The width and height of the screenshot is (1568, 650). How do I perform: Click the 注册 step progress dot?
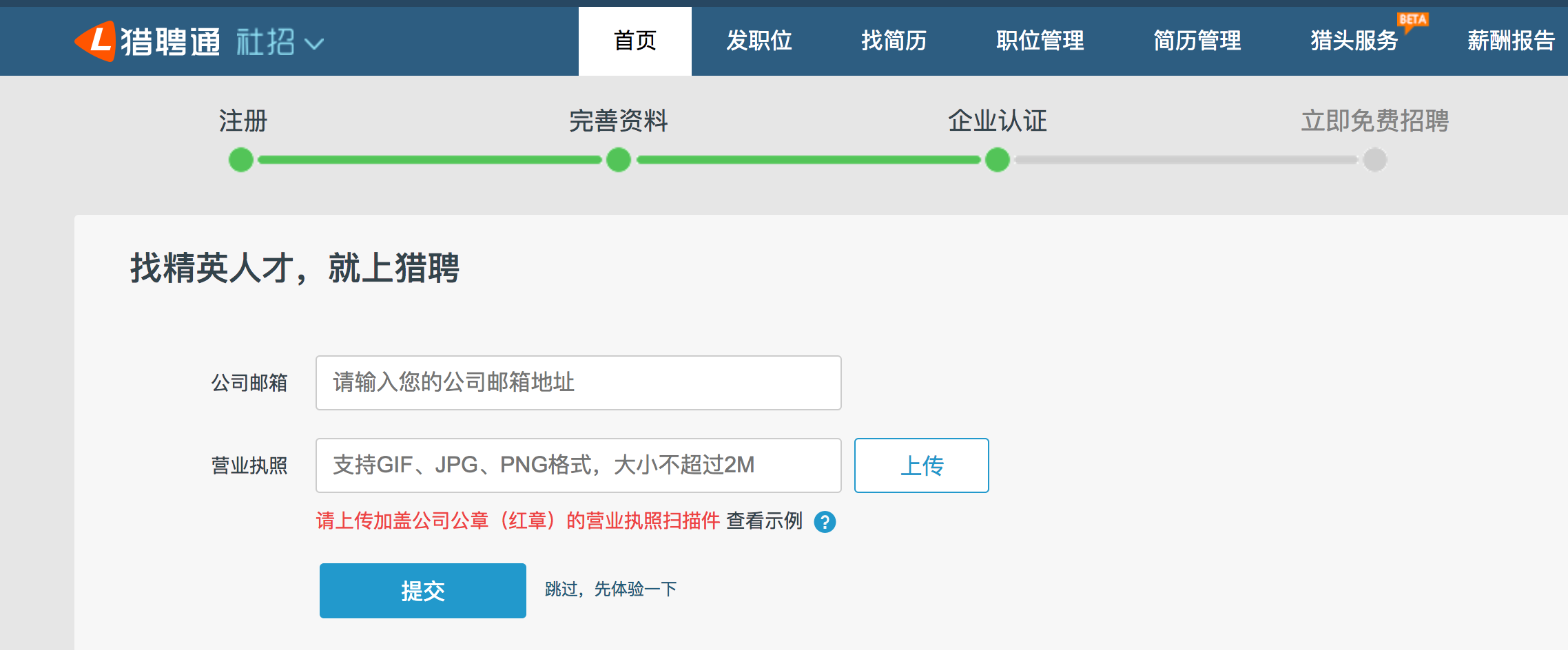click(241, 160)
